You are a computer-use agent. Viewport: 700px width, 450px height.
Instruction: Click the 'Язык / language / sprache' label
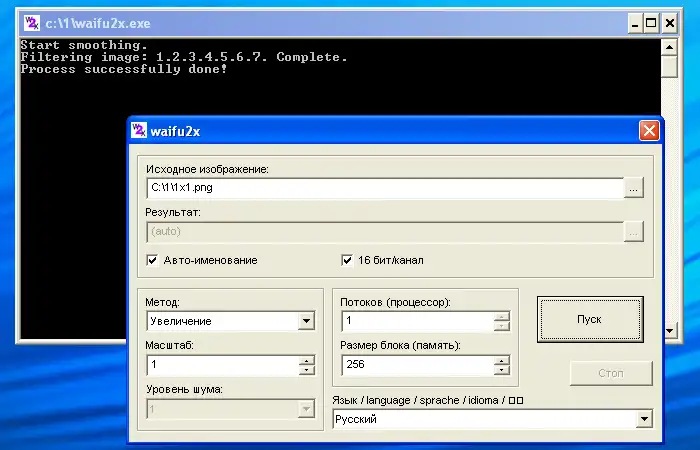tap(427, 400)
